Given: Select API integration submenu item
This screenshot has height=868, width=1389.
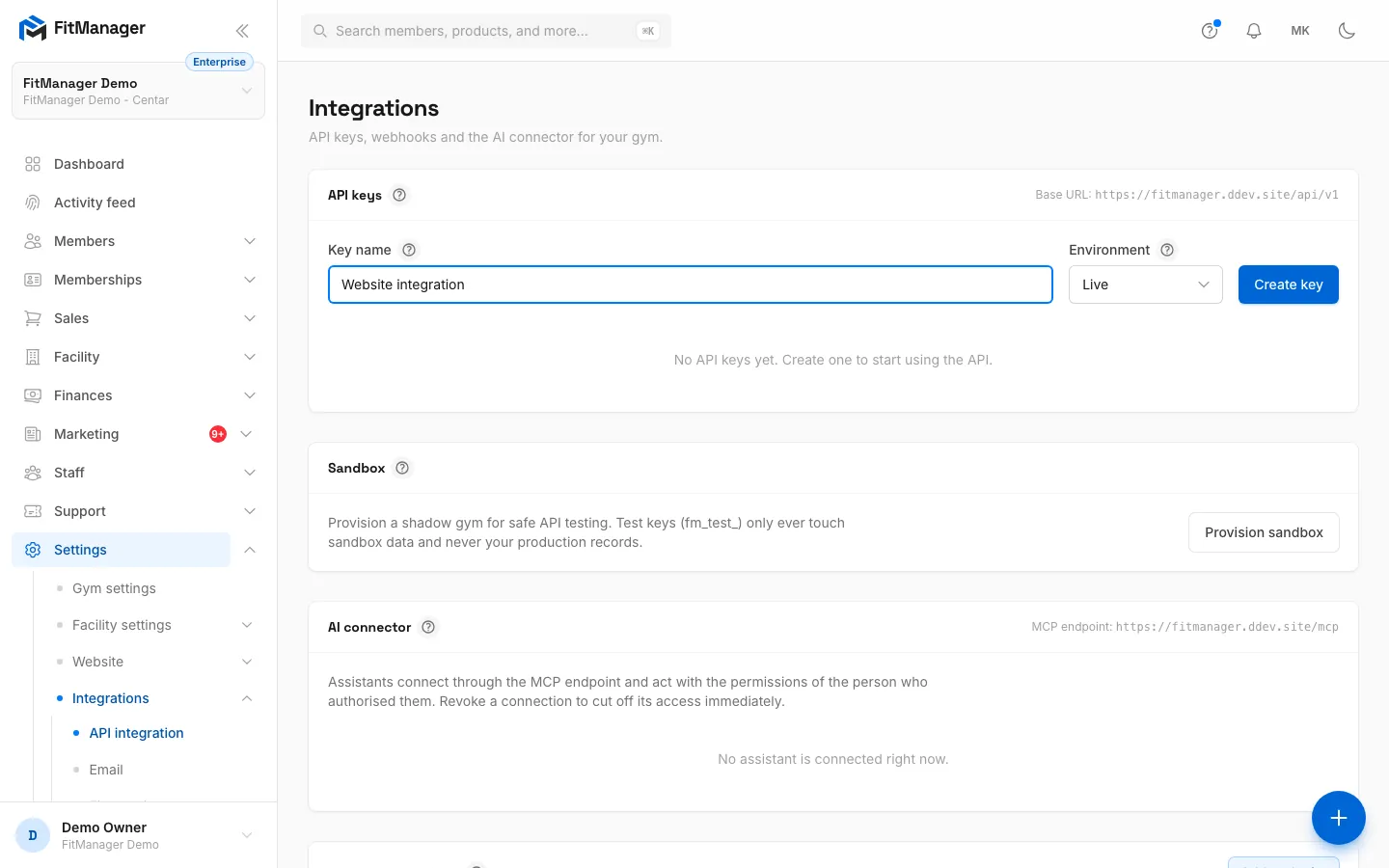Looking at the screenshot, I should pos(136,733).
